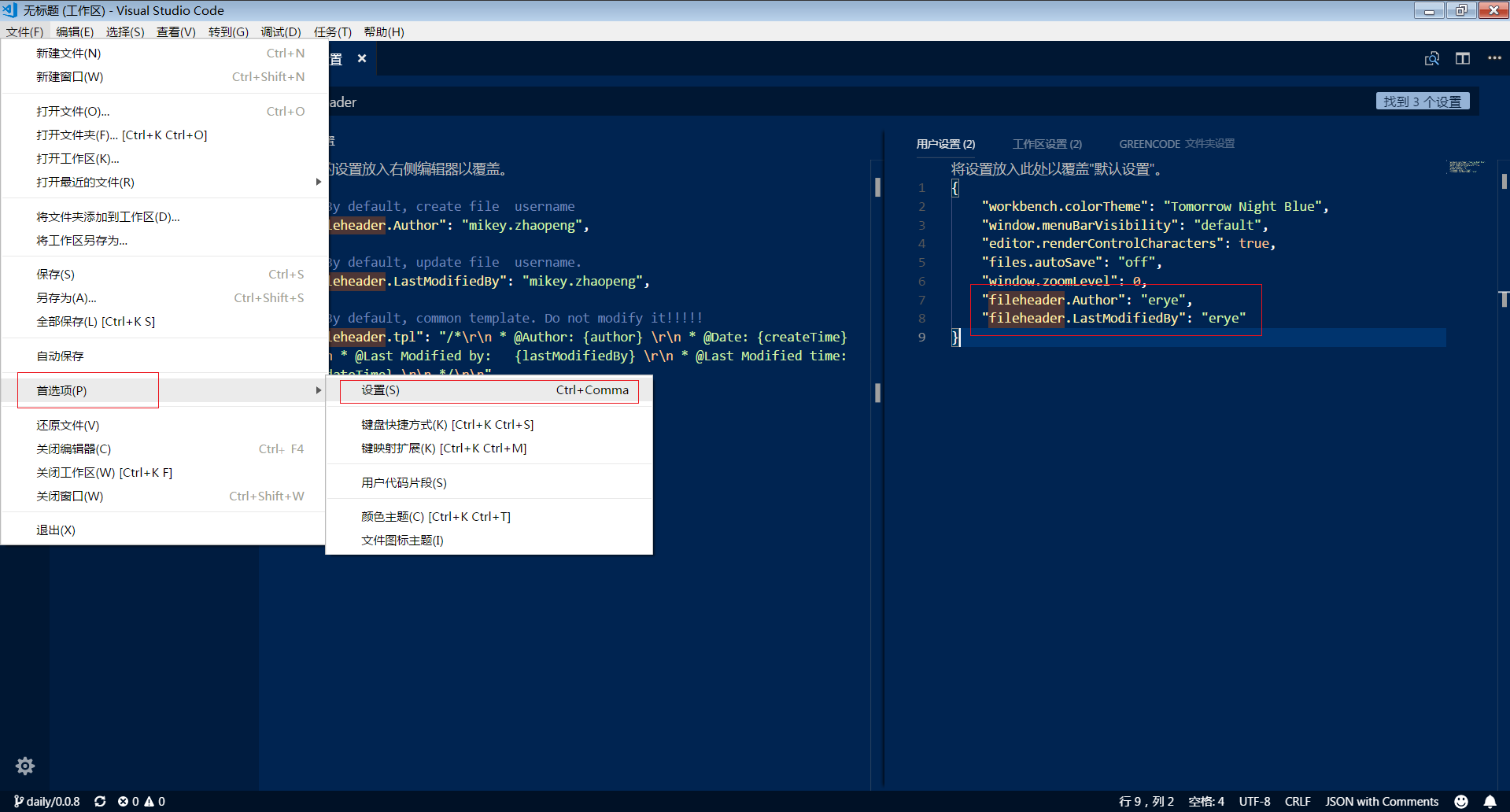Change the JSON with Comments language mode
The width and height of the screenshot is (1510, 812).
[x=1382, y=801]
